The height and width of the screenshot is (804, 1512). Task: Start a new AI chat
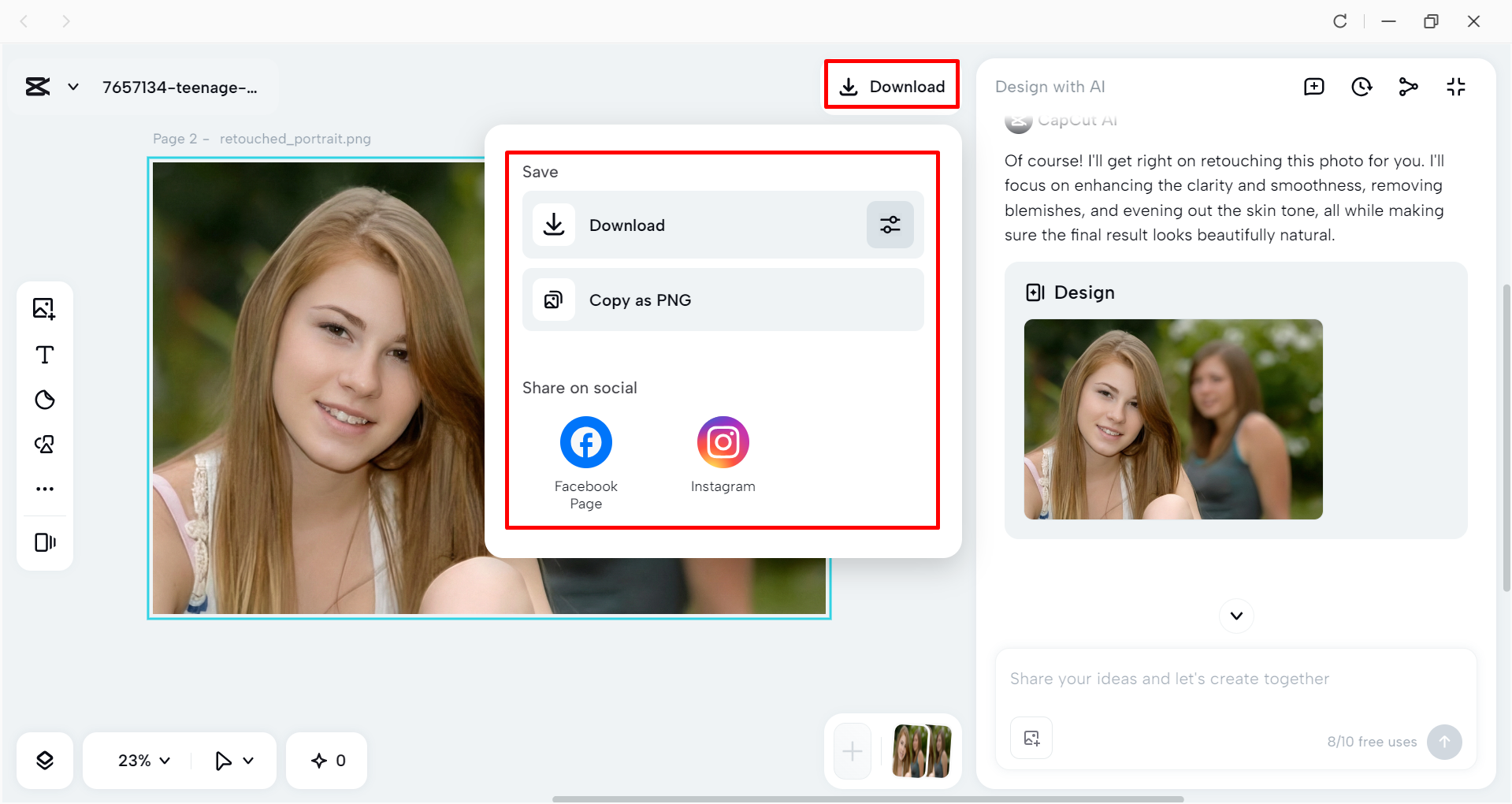point(1314,87)
